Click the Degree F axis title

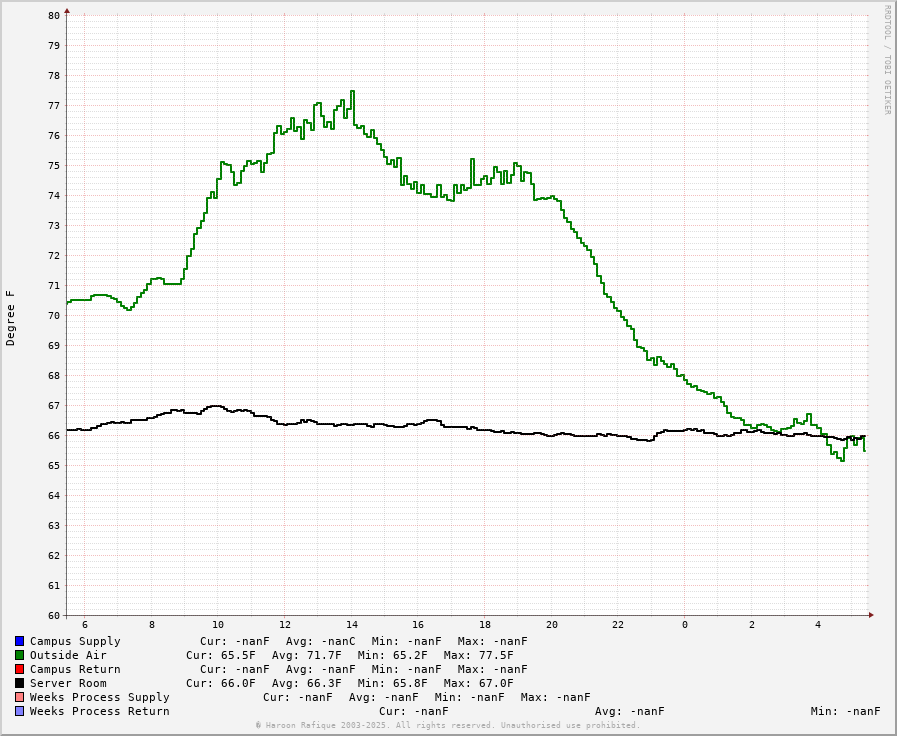pos(10,318)
